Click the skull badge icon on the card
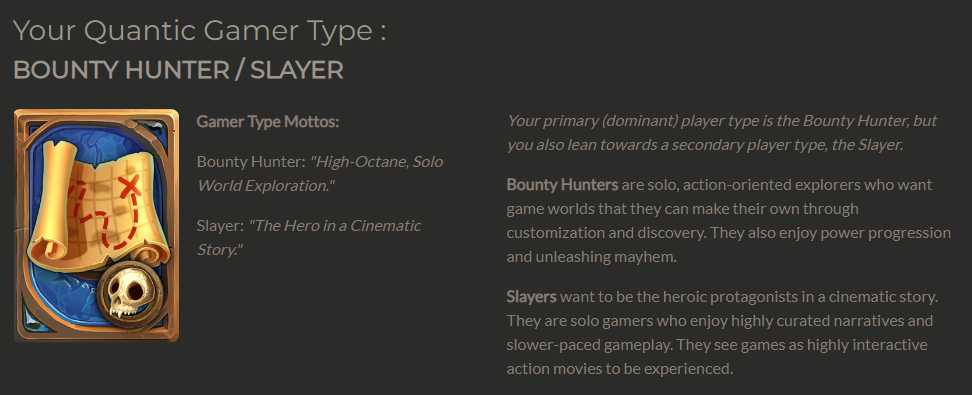This screenshot has width=972, height=395. pos(130,293)
